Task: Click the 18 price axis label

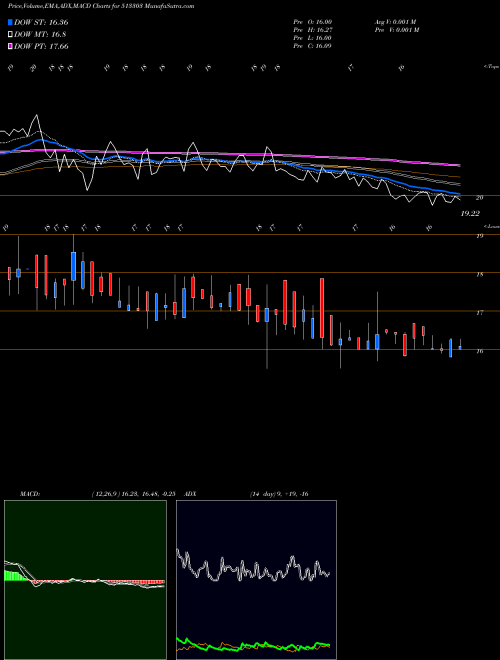Action: [479, 275]
